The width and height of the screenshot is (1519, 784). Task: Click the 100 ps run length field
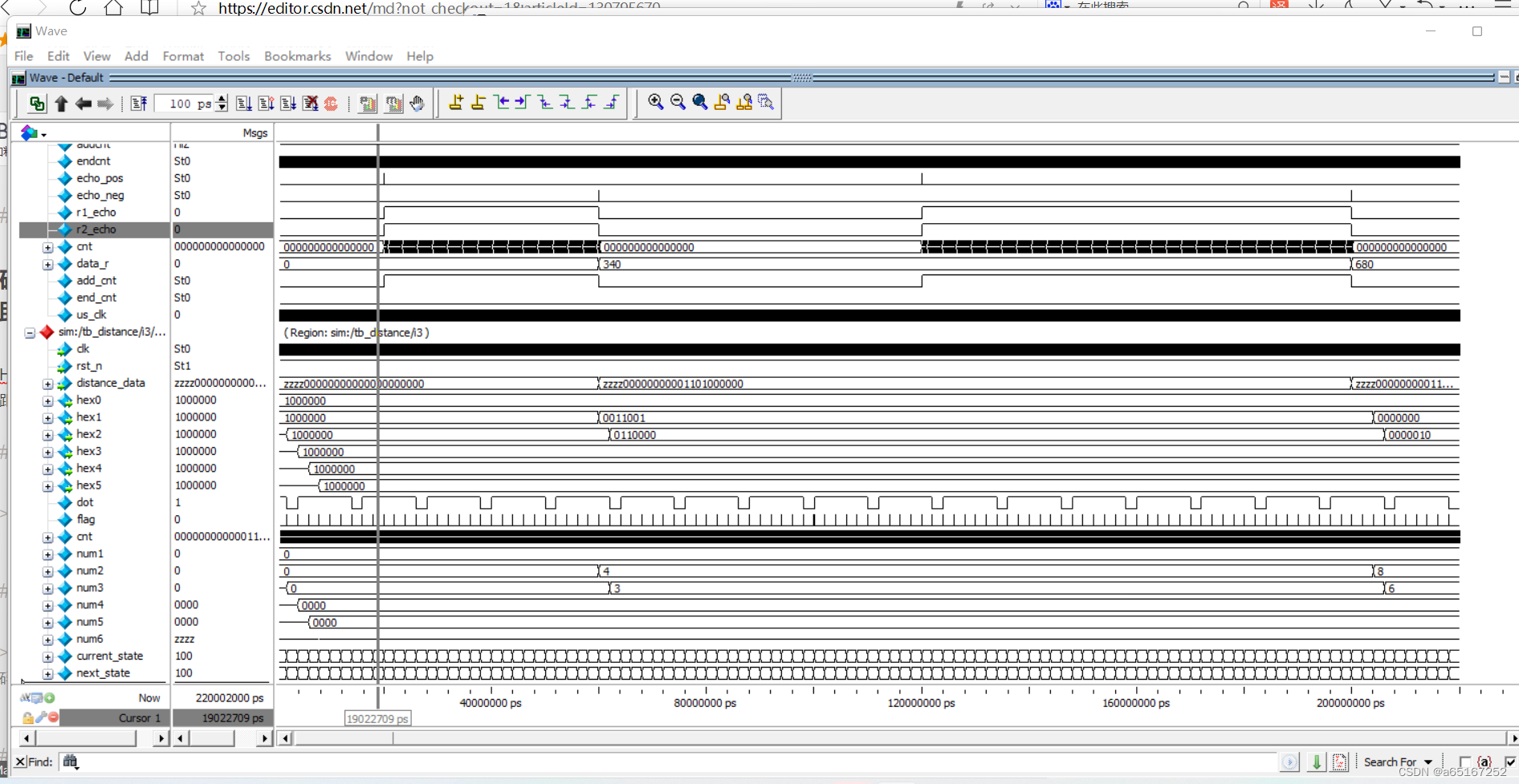pyautogui.click(x=185, y=104)
